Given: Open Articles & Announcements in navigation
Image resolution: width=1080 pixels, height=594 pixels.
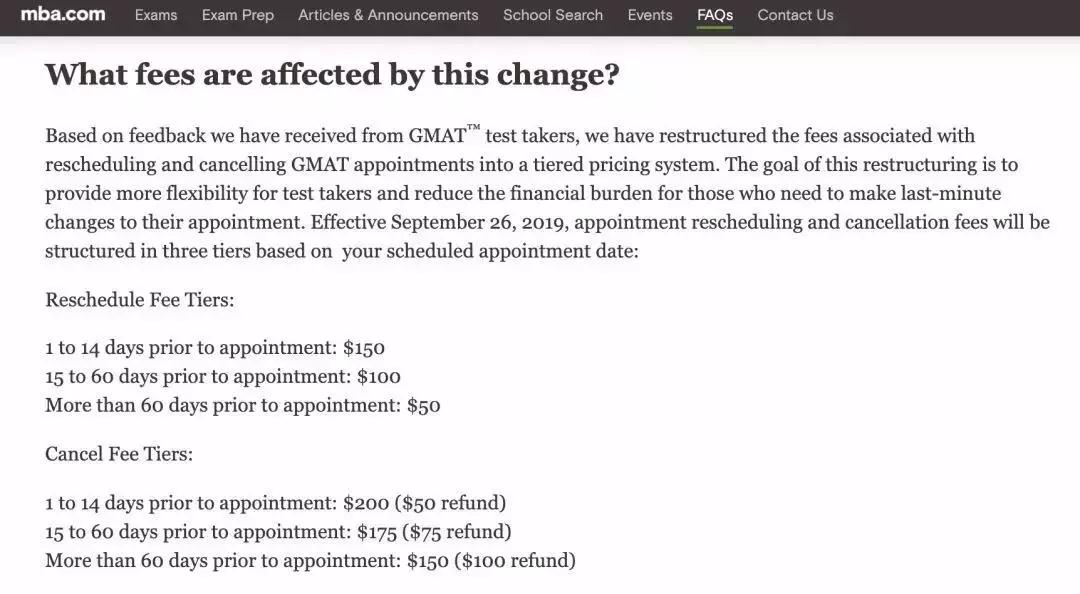Looking at the screenshot, I should pyautogui.click(x=388, y=15).
